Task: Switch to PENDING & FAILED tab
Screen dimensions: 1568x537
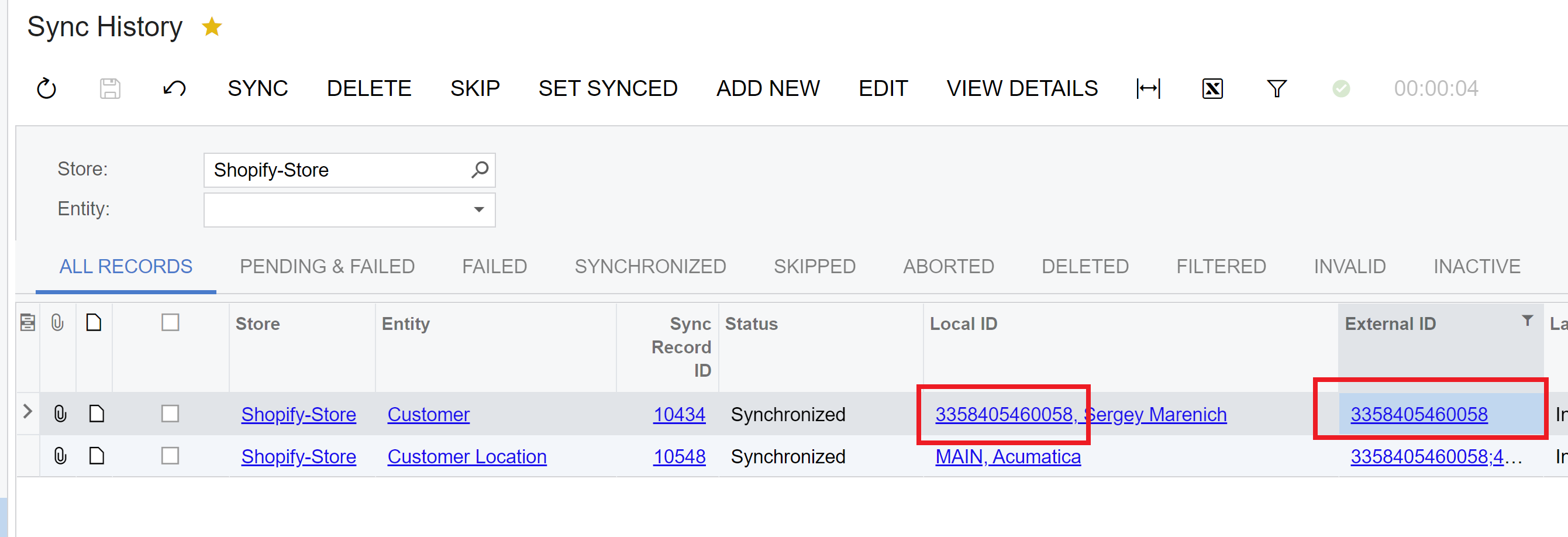Action: (x=328, y=267)
